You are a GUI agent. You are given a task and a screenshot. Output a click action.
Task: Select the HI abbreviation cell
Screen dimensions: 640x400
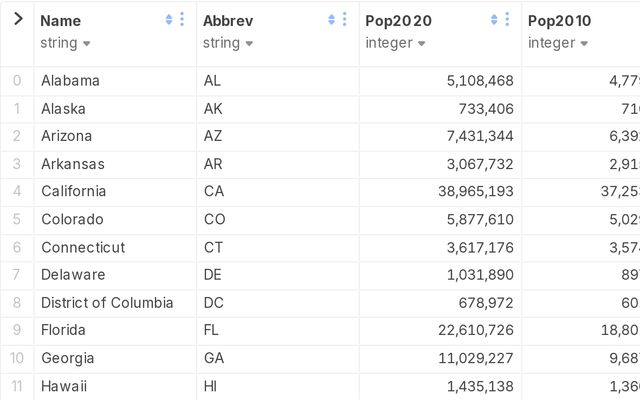[x=213, y=386]
